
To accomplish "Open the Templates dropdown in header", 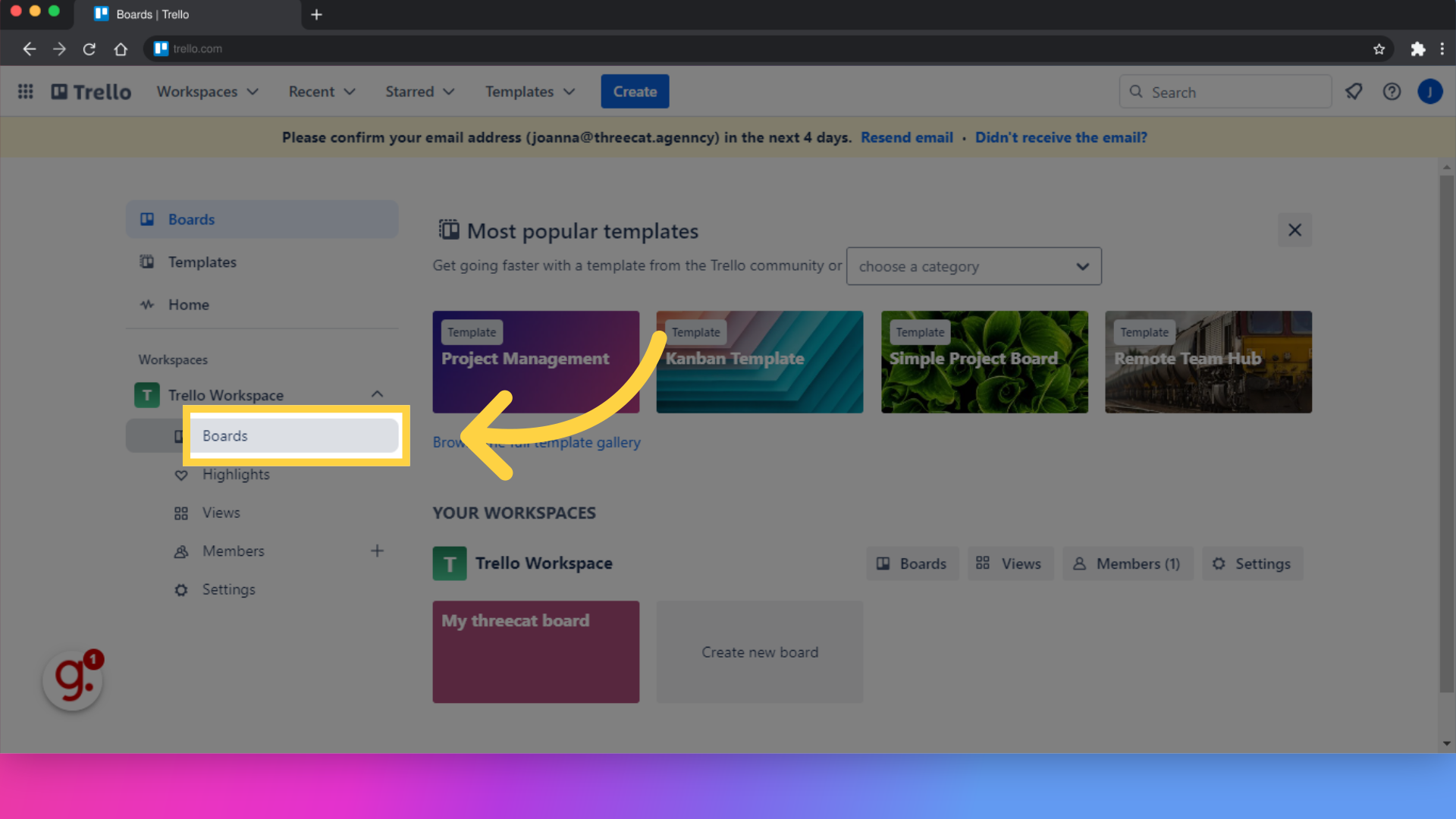I will 530,92.
